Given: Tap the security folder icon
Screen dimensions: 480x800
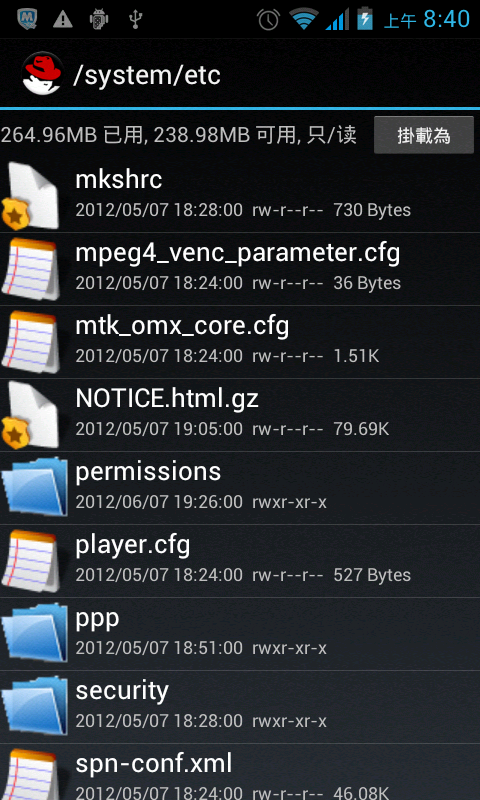Looking at the screenshot, I should tap(35, 706).
